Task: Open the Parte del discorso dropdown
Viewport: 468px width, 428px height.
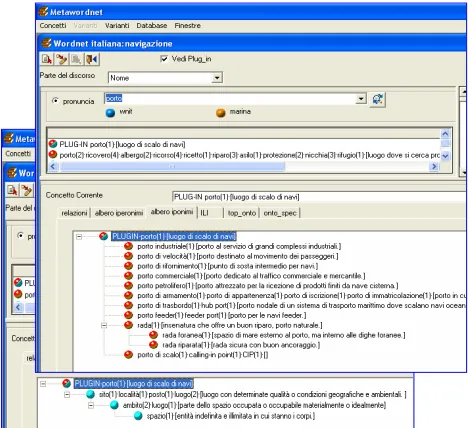Action: [217, 78]
